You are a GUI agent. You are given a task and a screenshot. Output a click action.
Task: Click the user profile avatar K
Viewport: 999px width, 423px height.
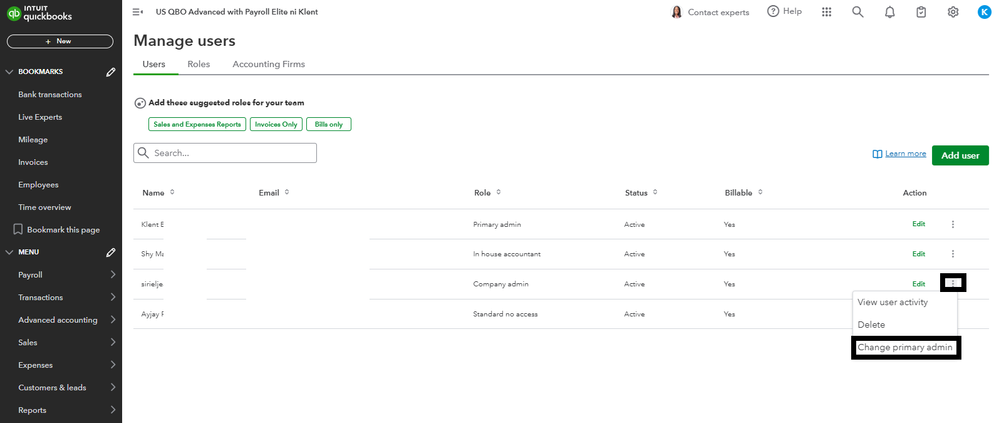pos(984,12)
